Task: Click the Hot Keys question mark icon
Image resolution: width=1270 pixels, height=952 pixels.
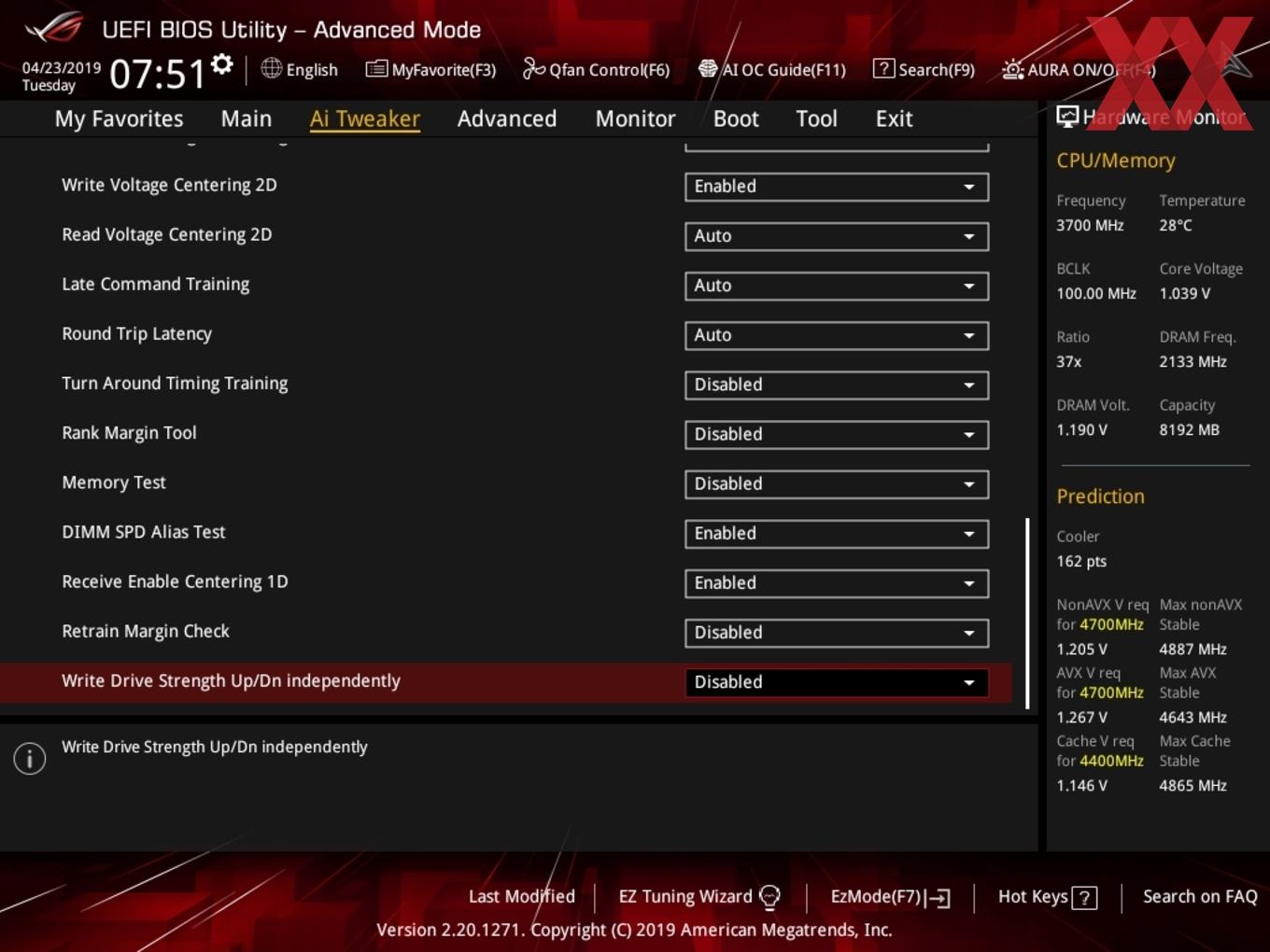Action: tap(1084, 898)
